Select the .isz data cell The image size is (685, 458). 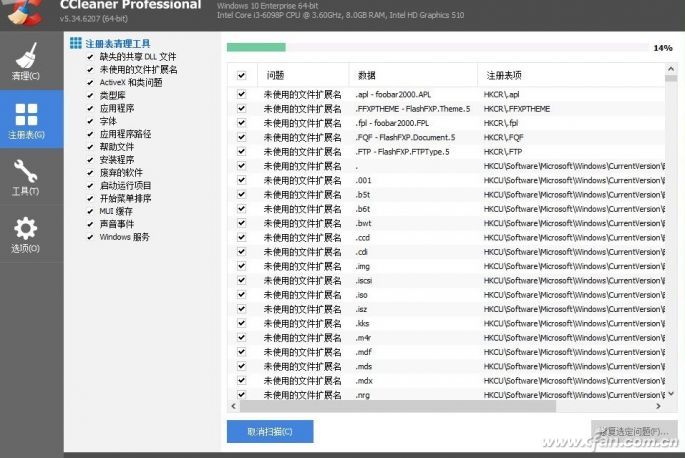[x=361, y=309]
